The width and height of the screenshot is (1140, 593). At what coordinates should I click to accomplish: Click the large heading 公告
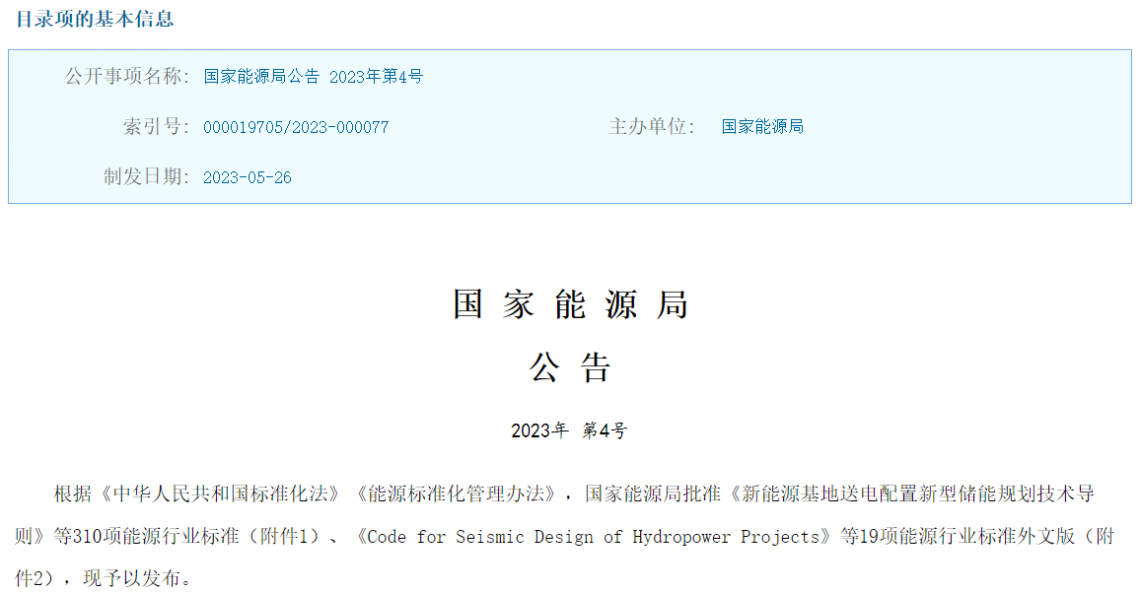pos(570,367)
